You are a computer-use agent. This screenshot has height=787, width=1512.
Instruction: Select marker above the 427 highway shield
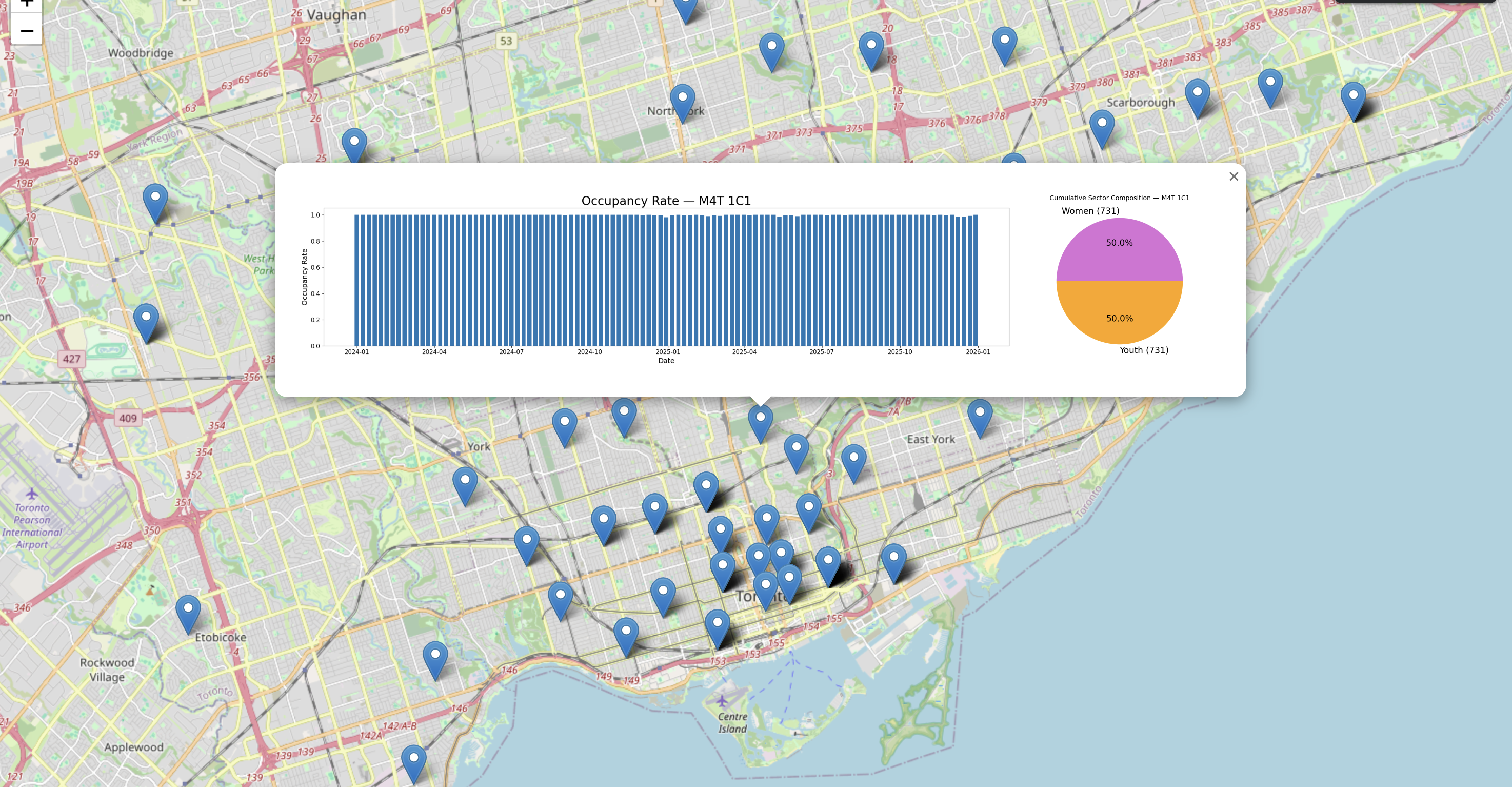pos(146,322)
